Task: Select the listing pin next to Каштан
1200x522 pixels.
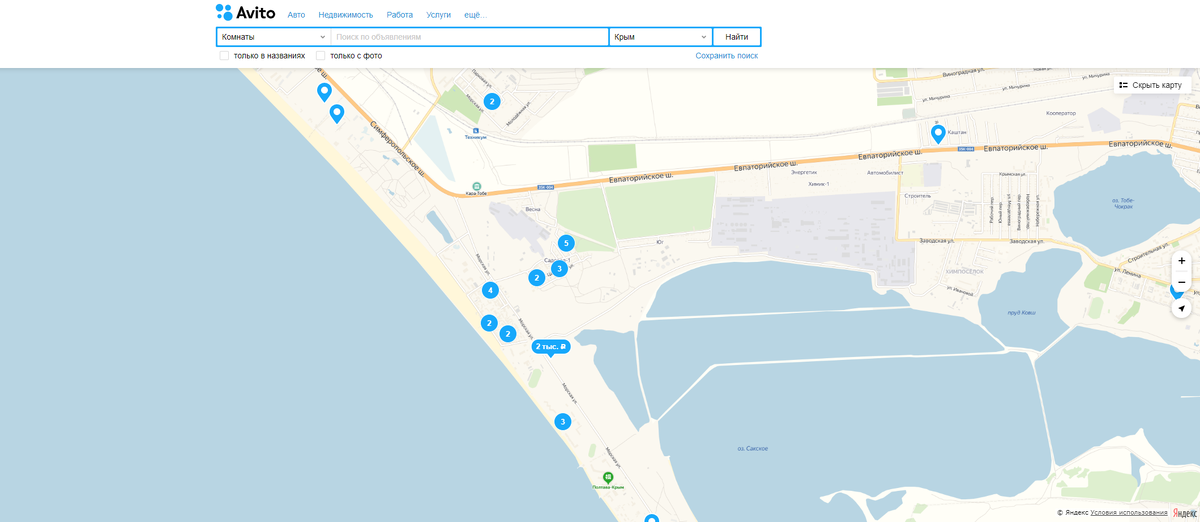Action: [x=938, y=133]
